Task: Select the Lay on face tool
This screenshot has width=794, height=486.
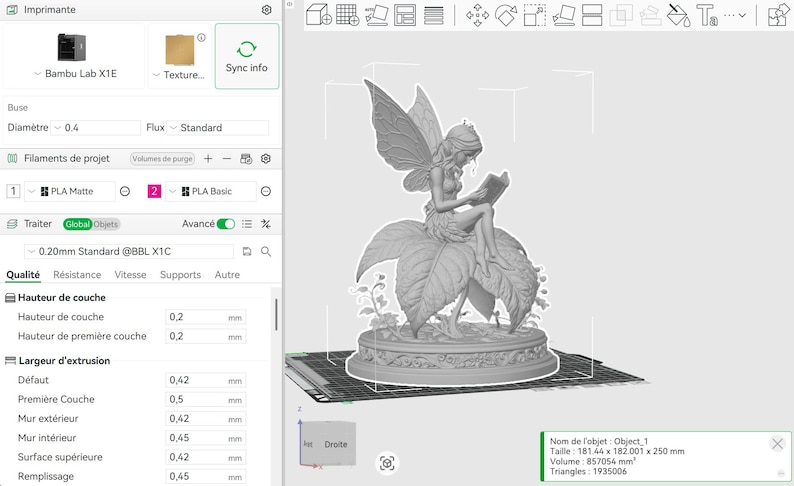Action: coord(564,15)
